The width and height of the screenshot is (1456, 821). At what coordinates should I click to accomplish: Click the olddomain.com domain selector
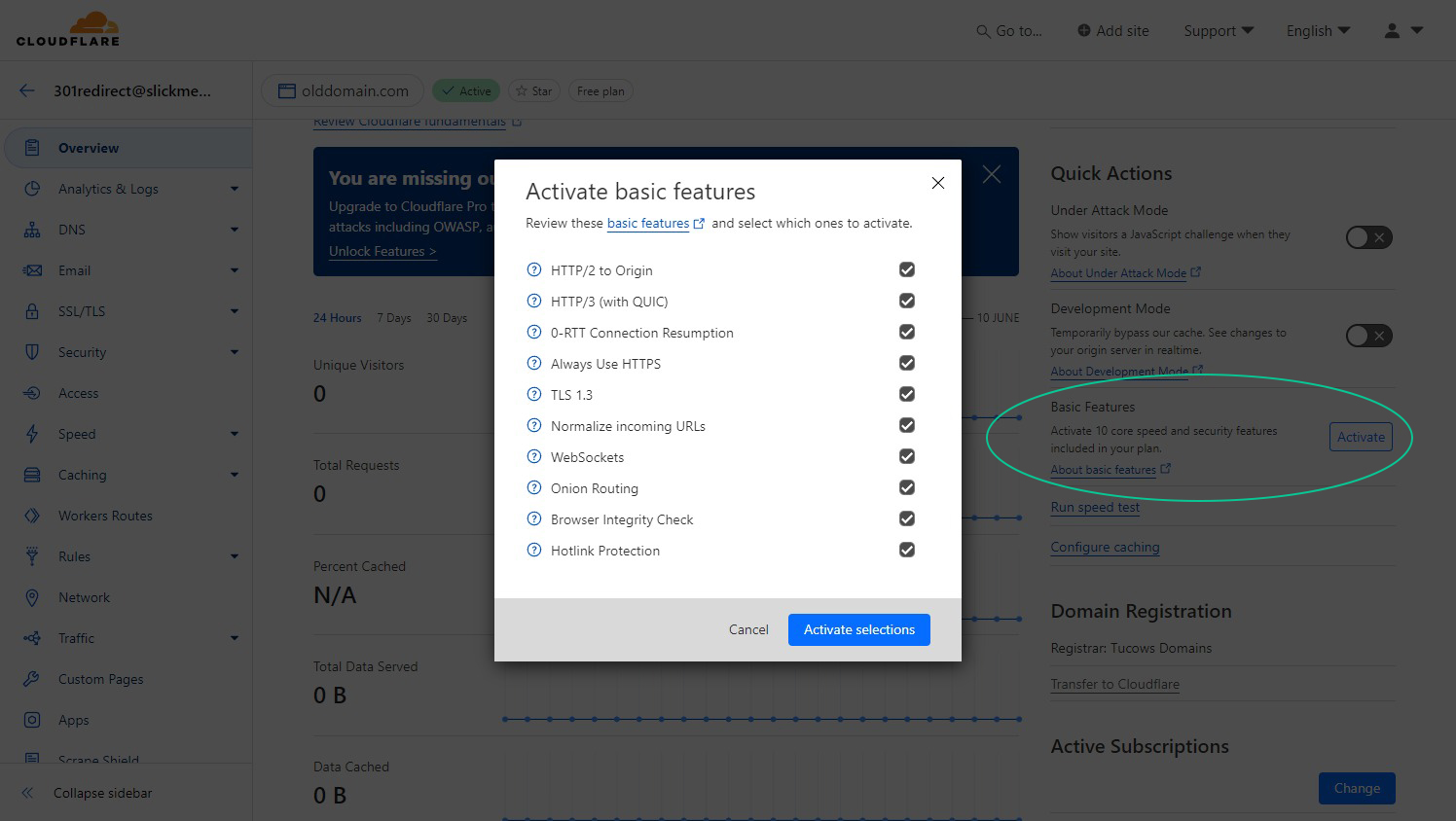tap(343, 90)
